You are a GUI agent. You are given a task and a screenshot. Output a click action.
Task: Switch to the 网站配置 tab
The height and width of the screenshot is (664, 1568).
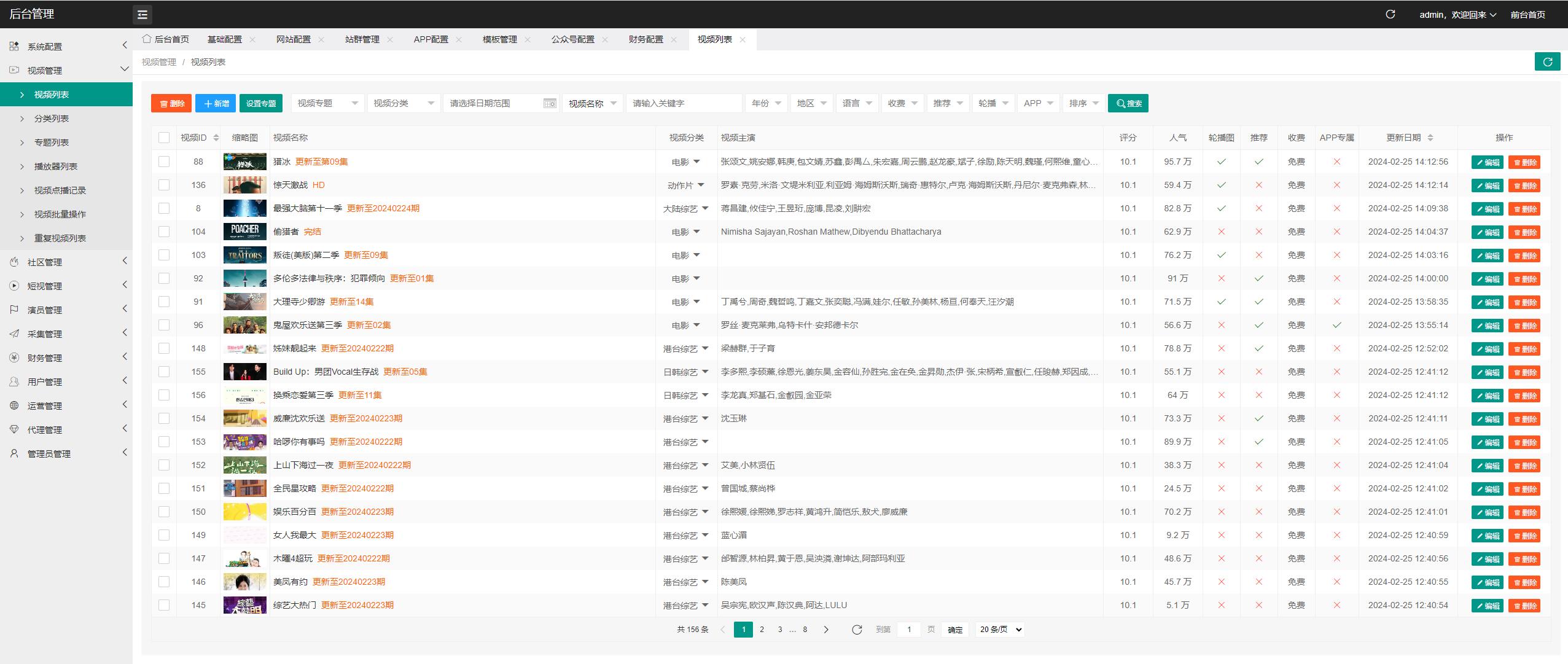tap(294, 39)
